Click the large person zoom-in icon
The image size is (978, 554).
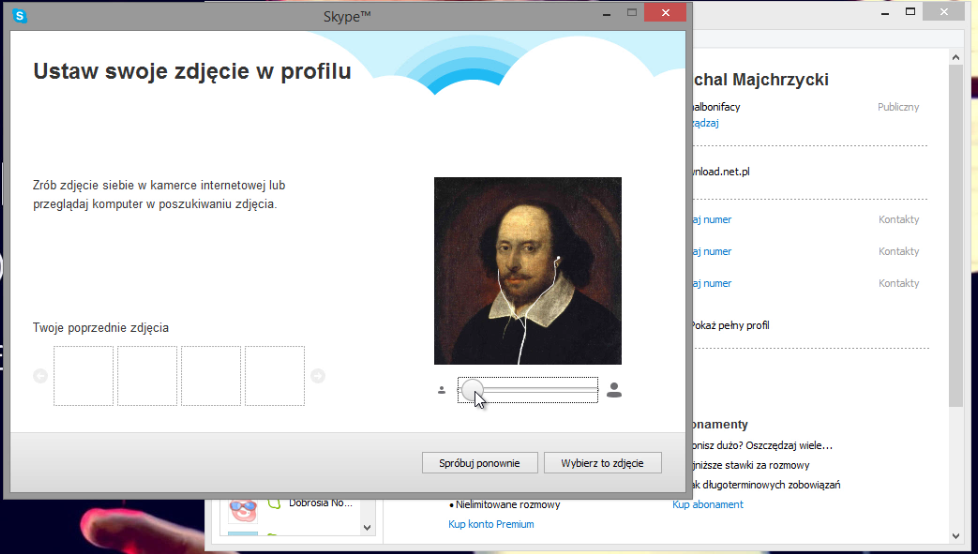(x=614, y=390)
